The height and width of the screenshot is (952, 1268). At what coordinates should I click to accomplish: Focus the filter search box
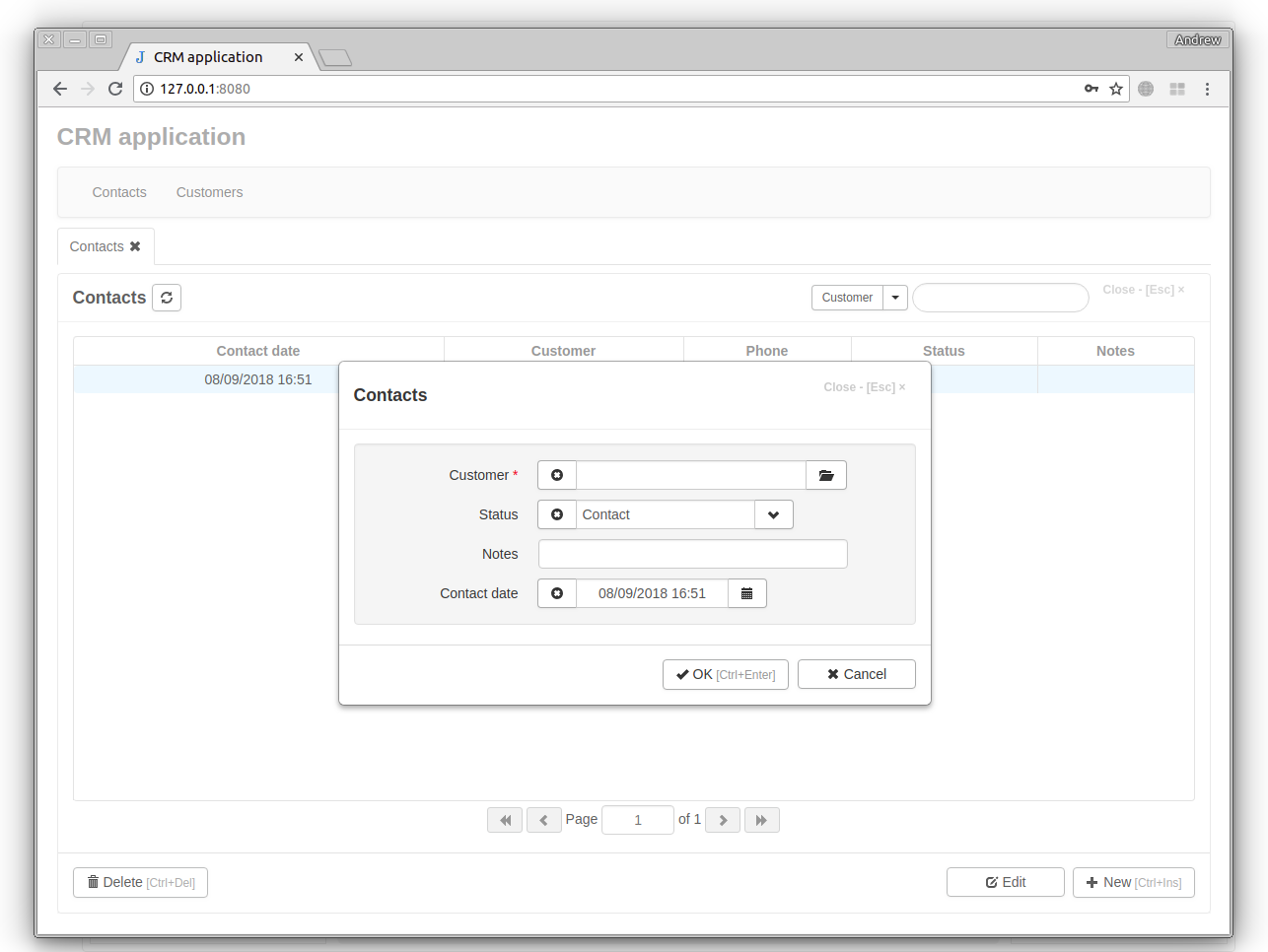pyautogui.click(x=1001, y=298)
